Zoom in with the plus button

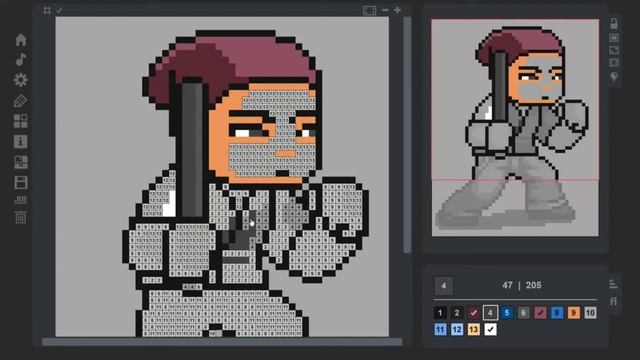398,10
